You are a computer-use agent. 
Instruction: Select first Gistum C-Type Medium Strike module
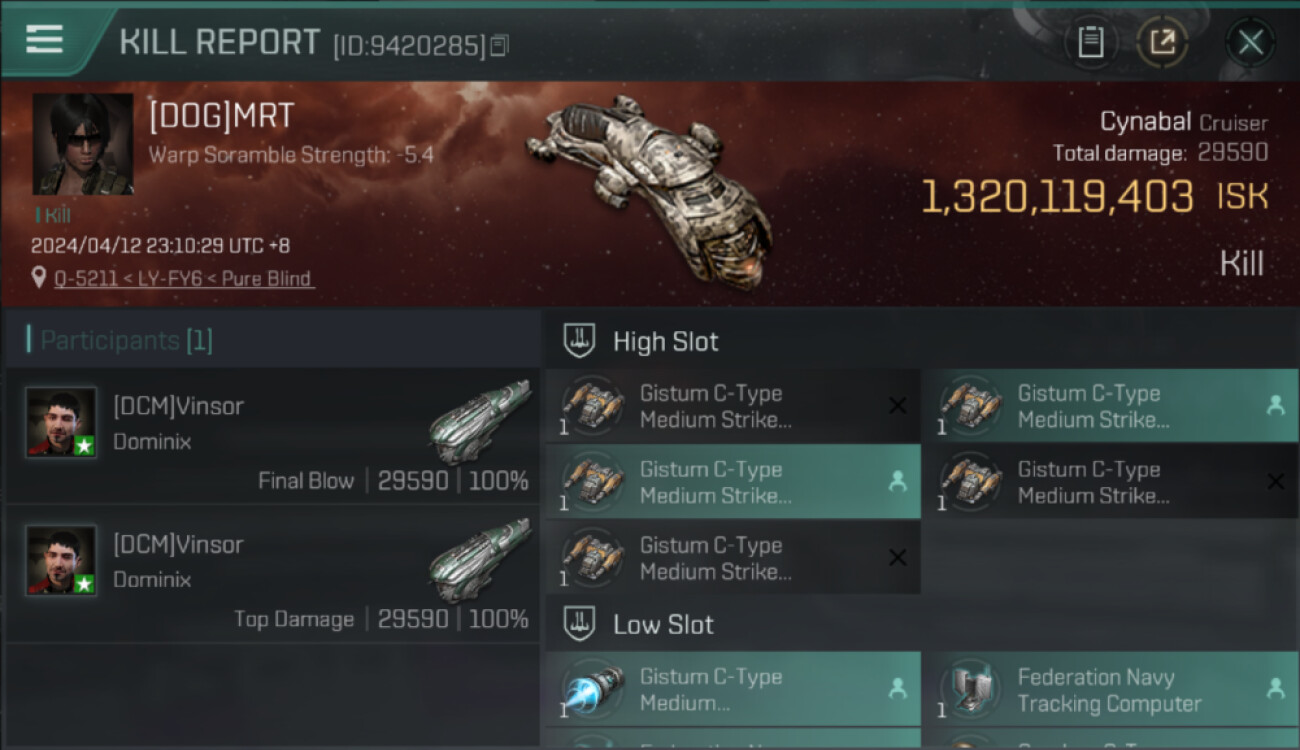pos(733,406)
